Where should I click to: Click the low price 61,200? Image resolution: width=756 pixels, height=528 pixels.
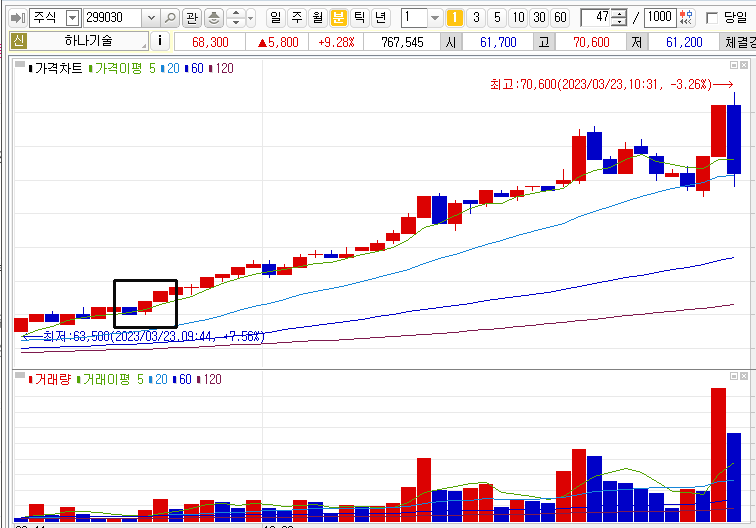(x=684, y=42)
